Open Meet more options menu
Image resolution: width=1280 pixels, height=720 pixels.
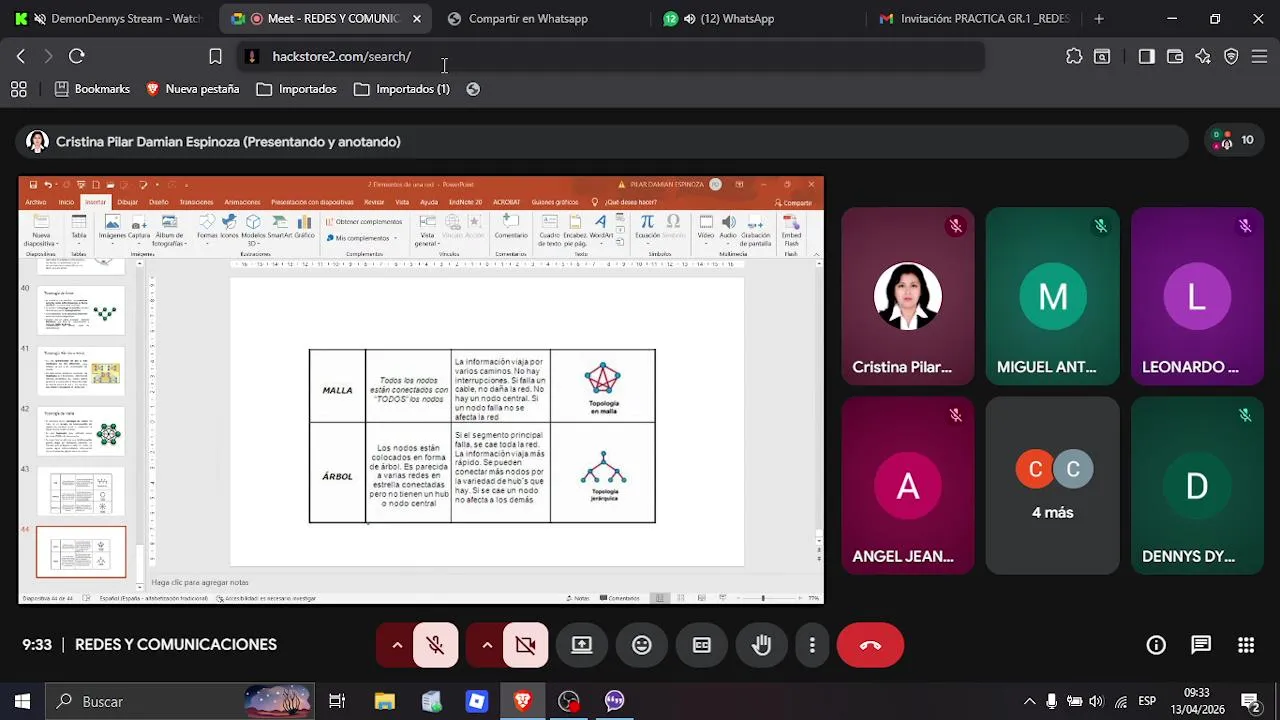[812, 645]
